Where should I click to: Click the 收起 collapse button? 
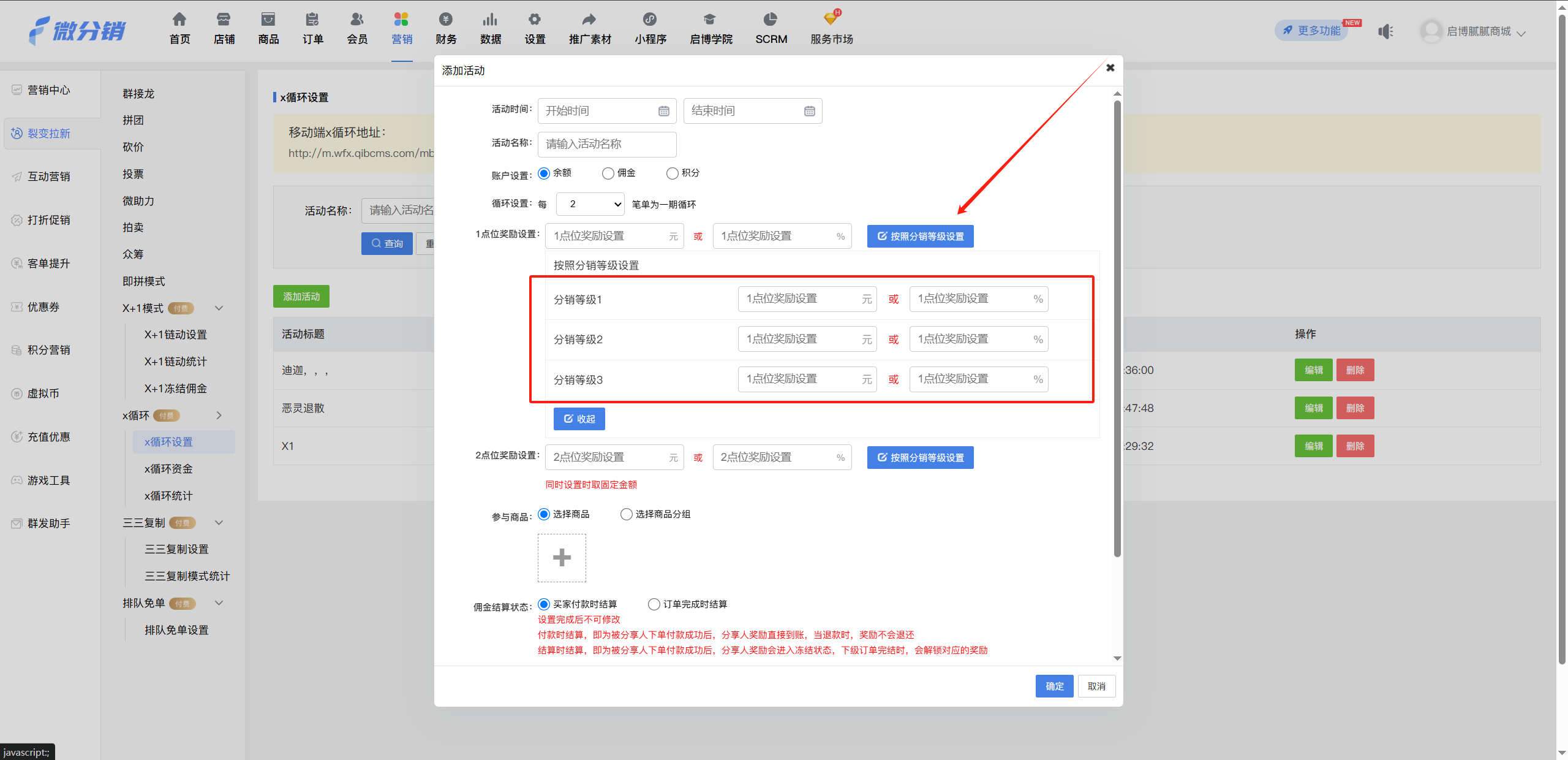coord(579,419)
